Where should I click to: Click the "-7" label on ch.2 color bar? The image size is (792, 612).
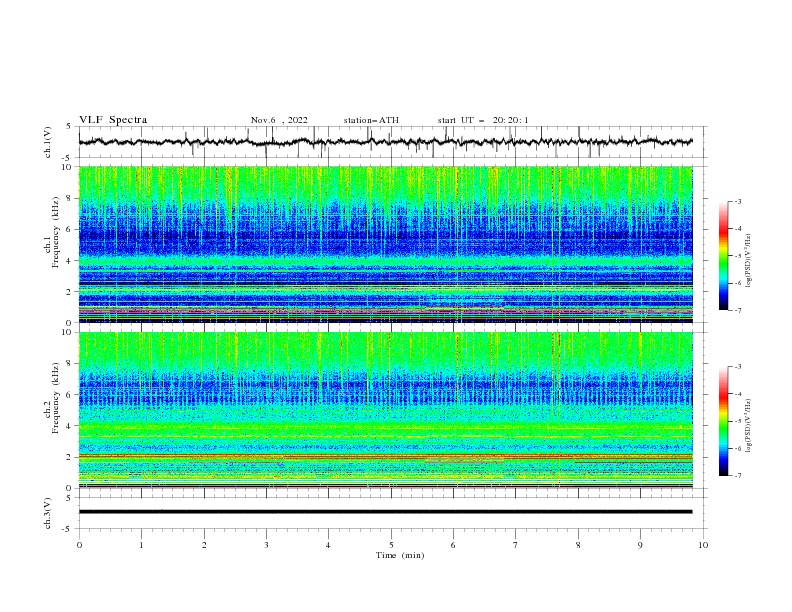[737, 476]
